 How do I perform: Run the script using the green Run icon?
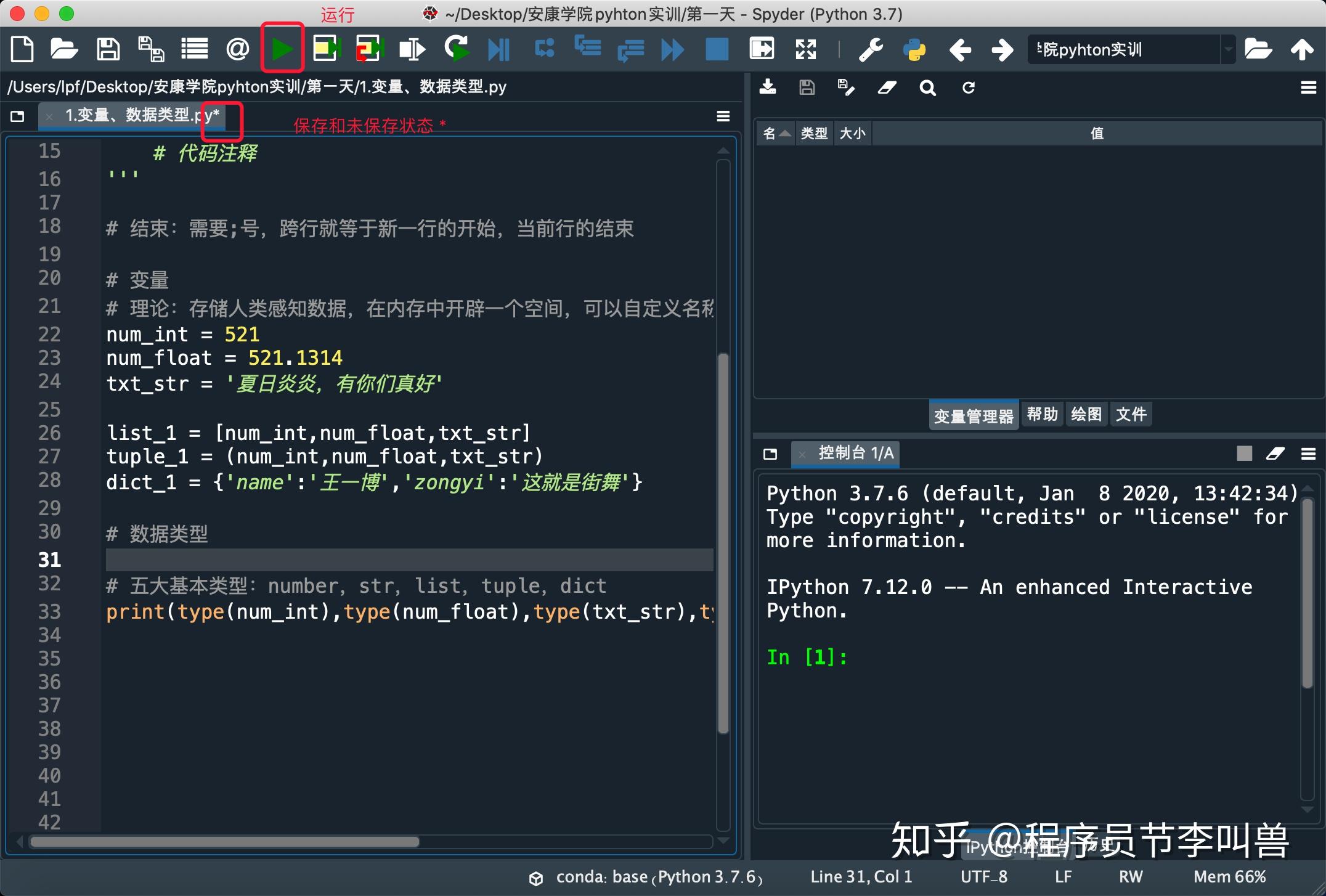pos(282,49)
